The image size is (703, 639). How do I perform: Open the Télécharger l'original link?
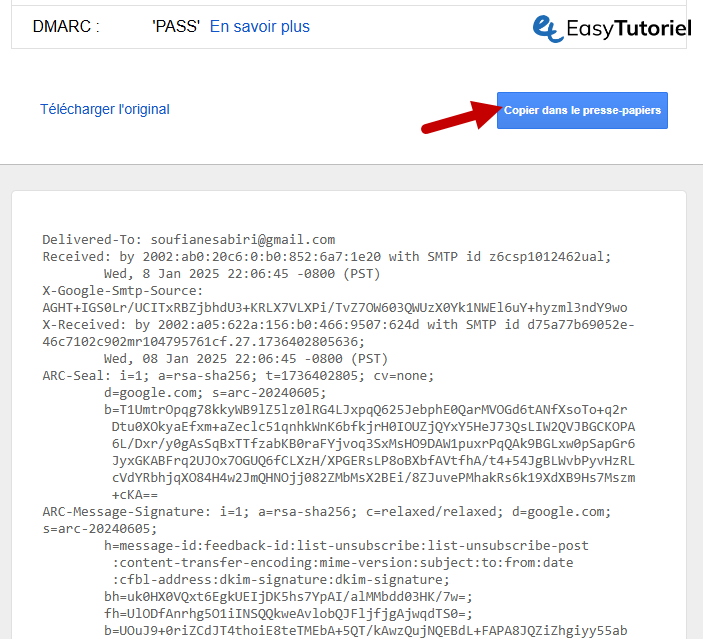(105, 109)
